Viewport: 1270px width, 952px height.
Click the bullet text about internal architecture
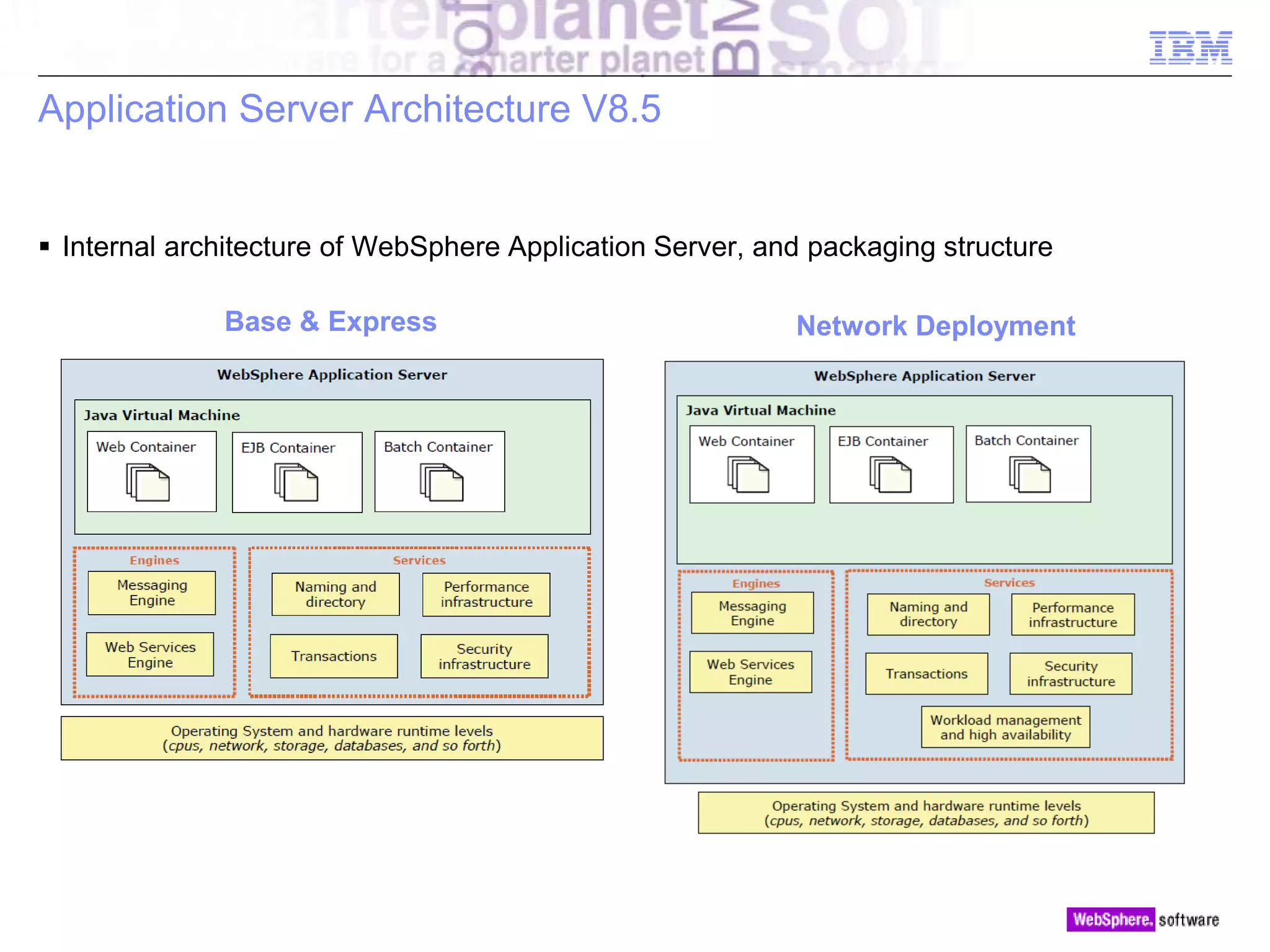(557, 247)
